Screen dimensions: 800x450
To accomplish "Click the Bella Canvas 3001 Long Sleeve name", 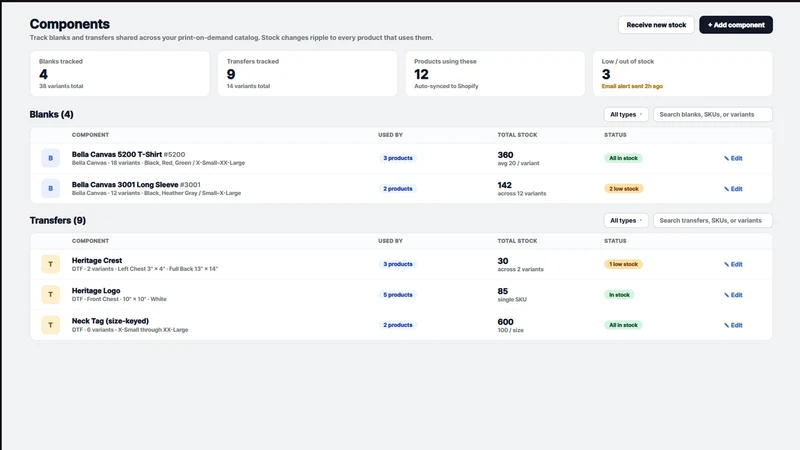I will point(125,185).
